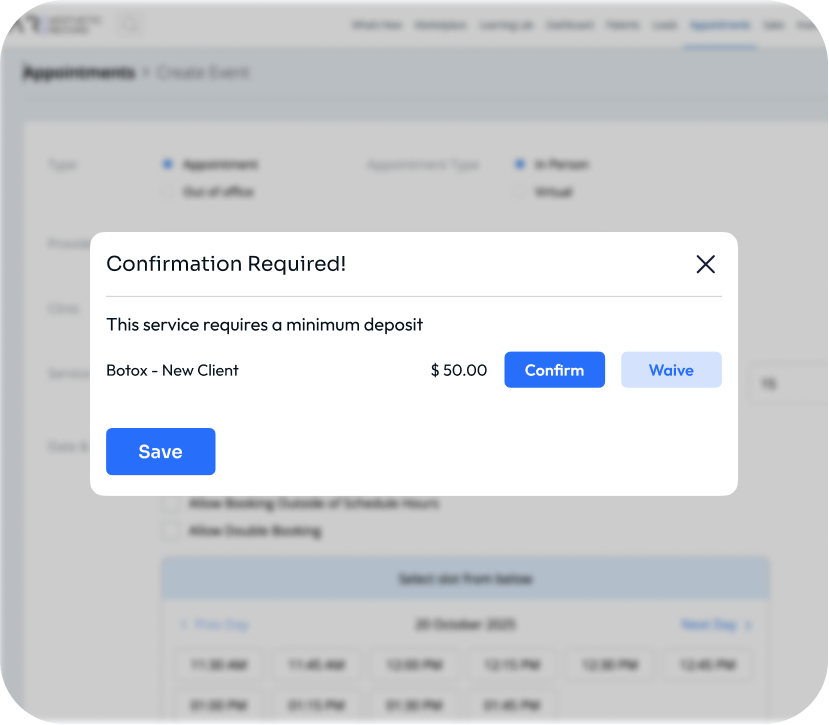Choose the Virtual appointment type
Viewport: 829px width, 725px height.
(519, 191)
